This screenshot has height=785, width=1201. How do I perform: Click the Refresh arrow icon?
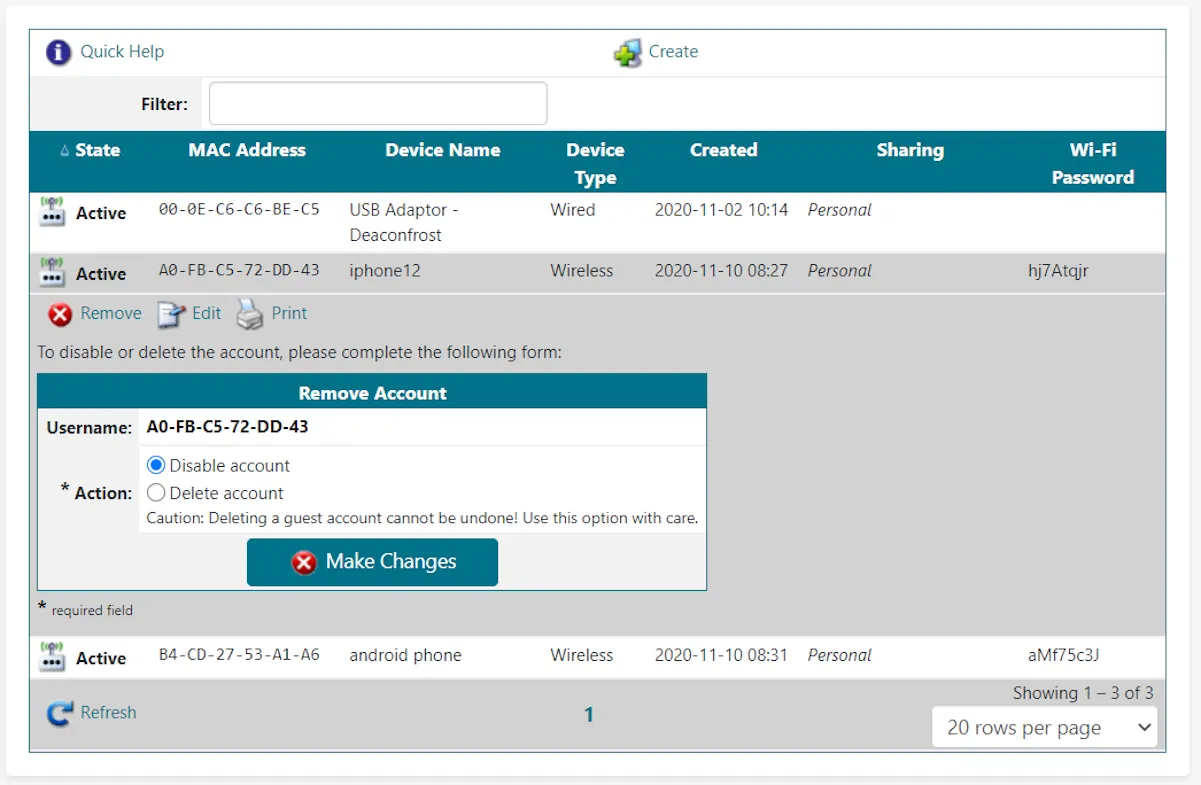click(60, 713)
